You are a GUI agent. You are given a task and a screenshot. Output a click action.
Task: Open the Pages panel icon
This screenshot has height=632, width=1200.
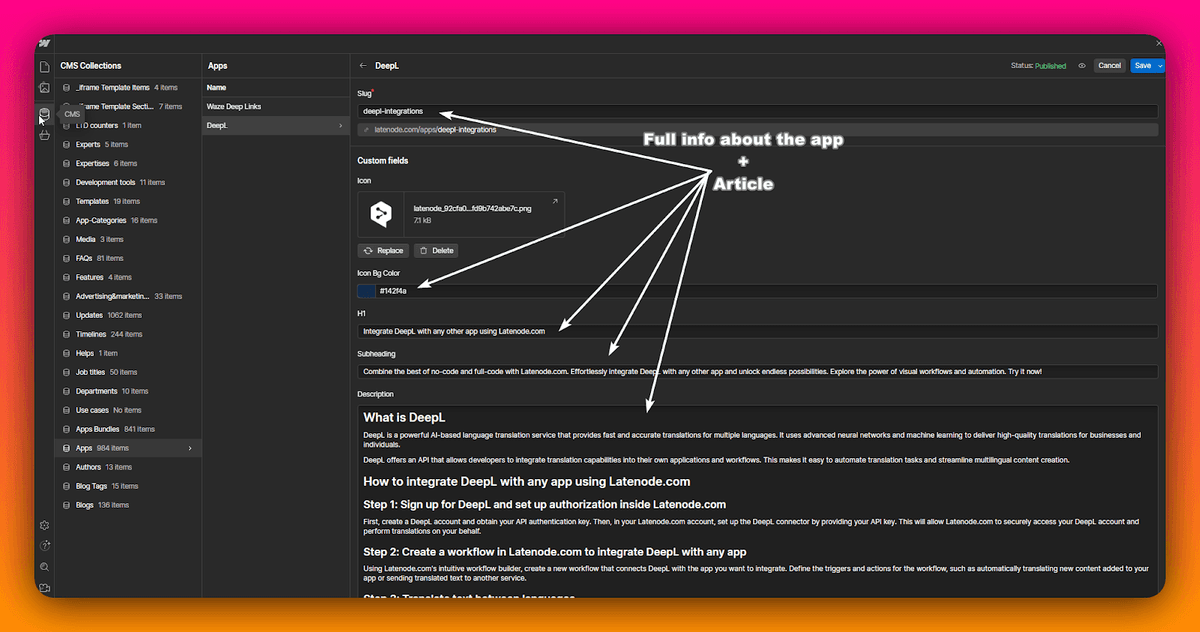(x=44, y=66)
